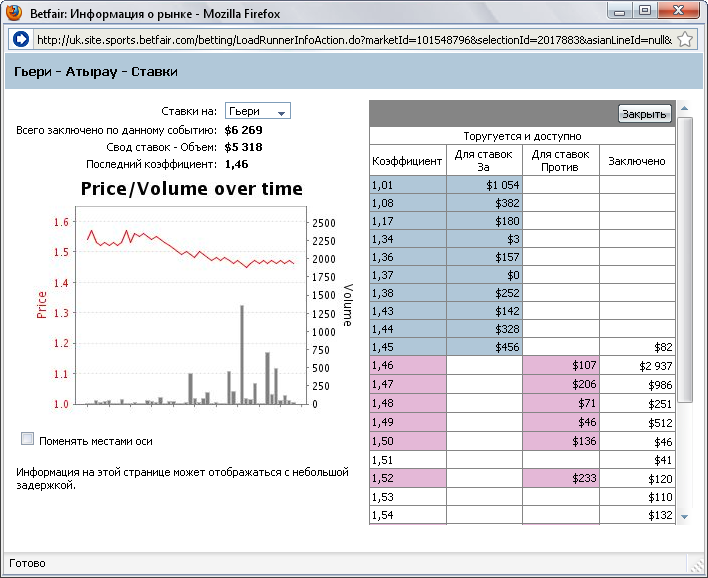Click the 'Price/Volume over time' chart title
Viewport: 708px width, 578px height.
[191, 189]
